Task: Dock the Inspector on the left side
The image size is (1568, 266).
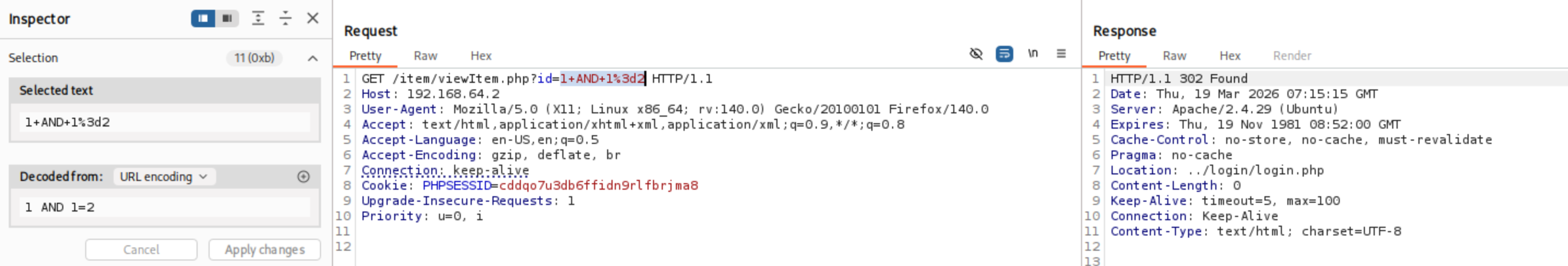Action: 203,18
